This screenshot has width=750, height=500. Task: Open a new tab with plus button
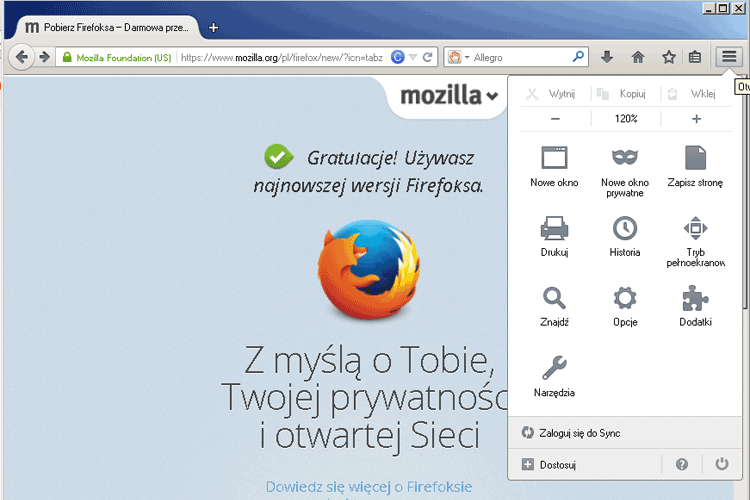click(x=213, y=27)
